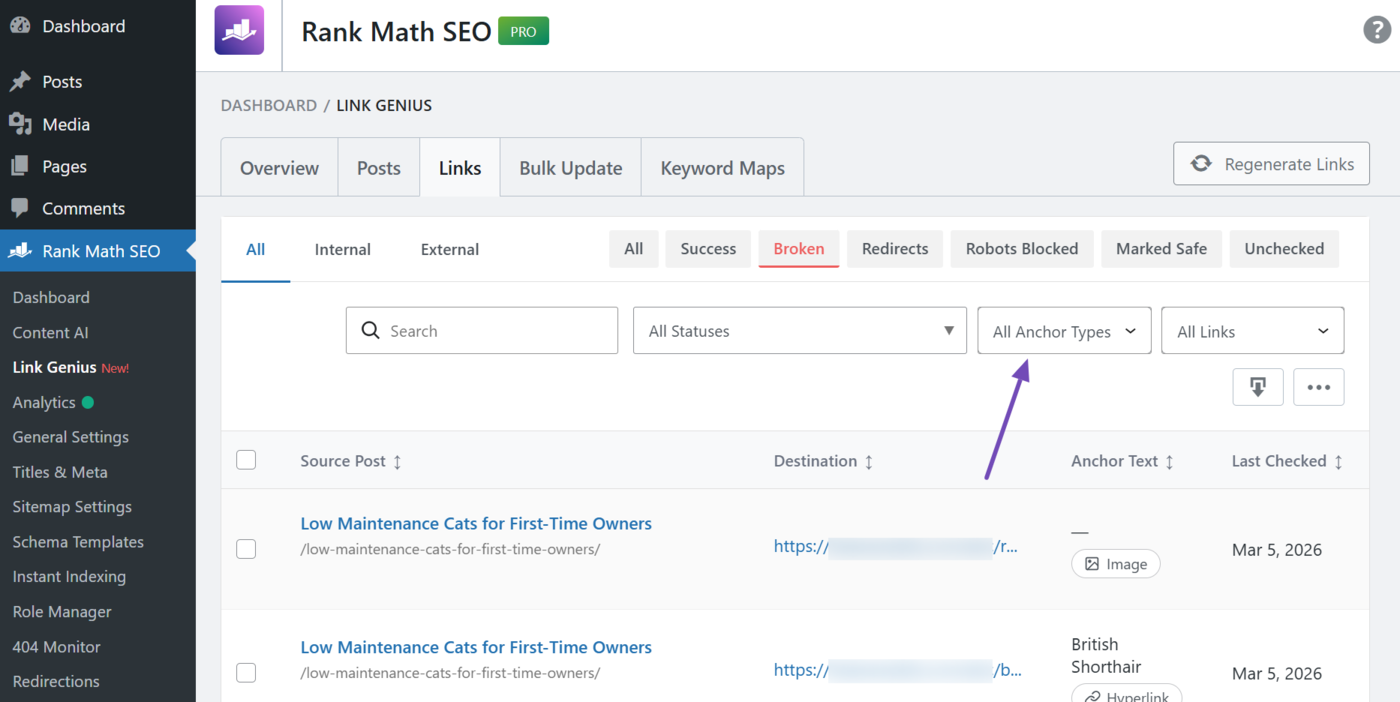This screenshot has width=1400, height=702.
Task: Open the Bulk Update tab
Action: click(571, 168)
